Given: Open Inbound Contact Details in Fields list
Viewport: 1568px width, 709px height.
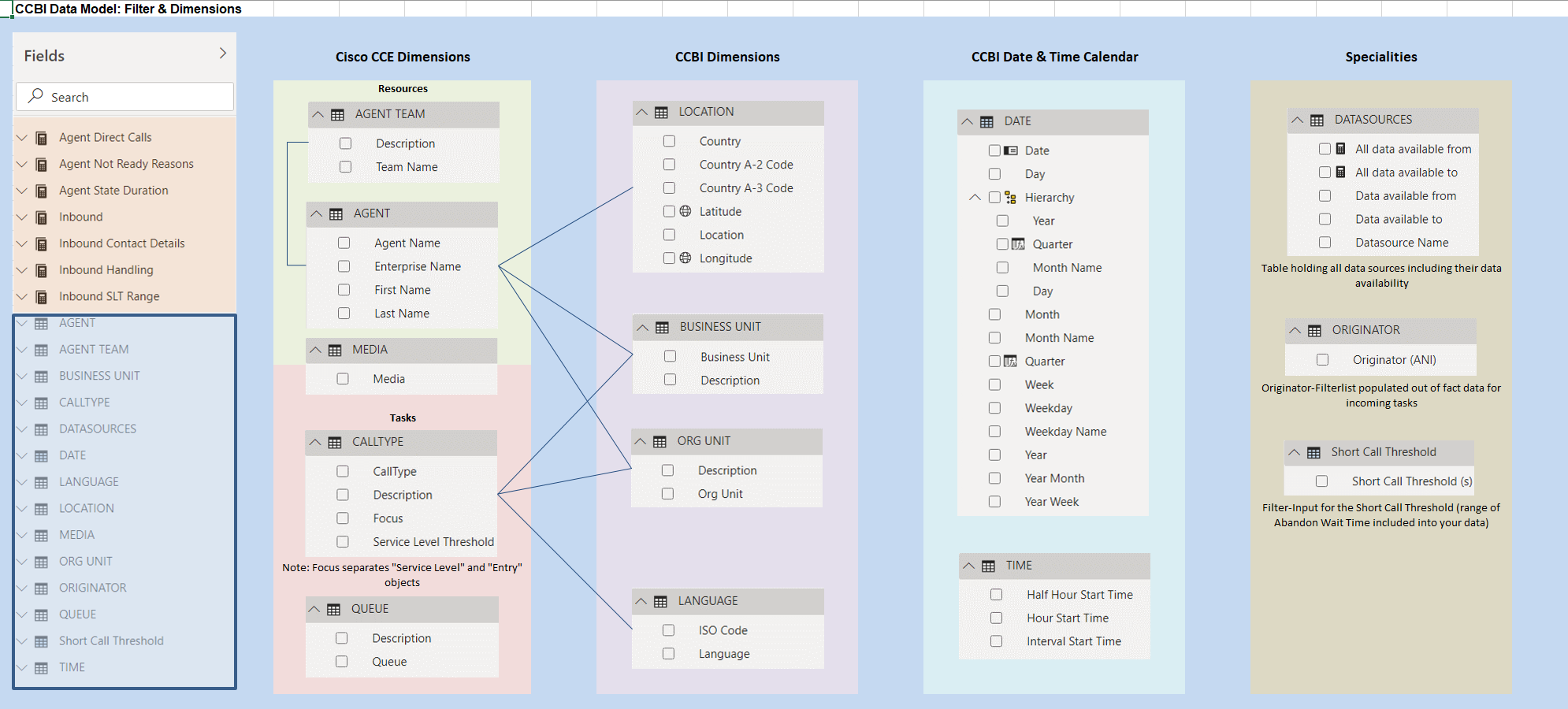Looking at the screenshot, I should [x=121, y=243].
